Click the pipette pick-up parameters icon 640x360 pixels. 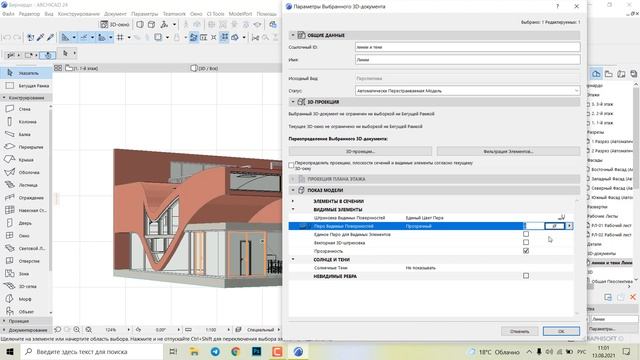(x=40, y=38)
